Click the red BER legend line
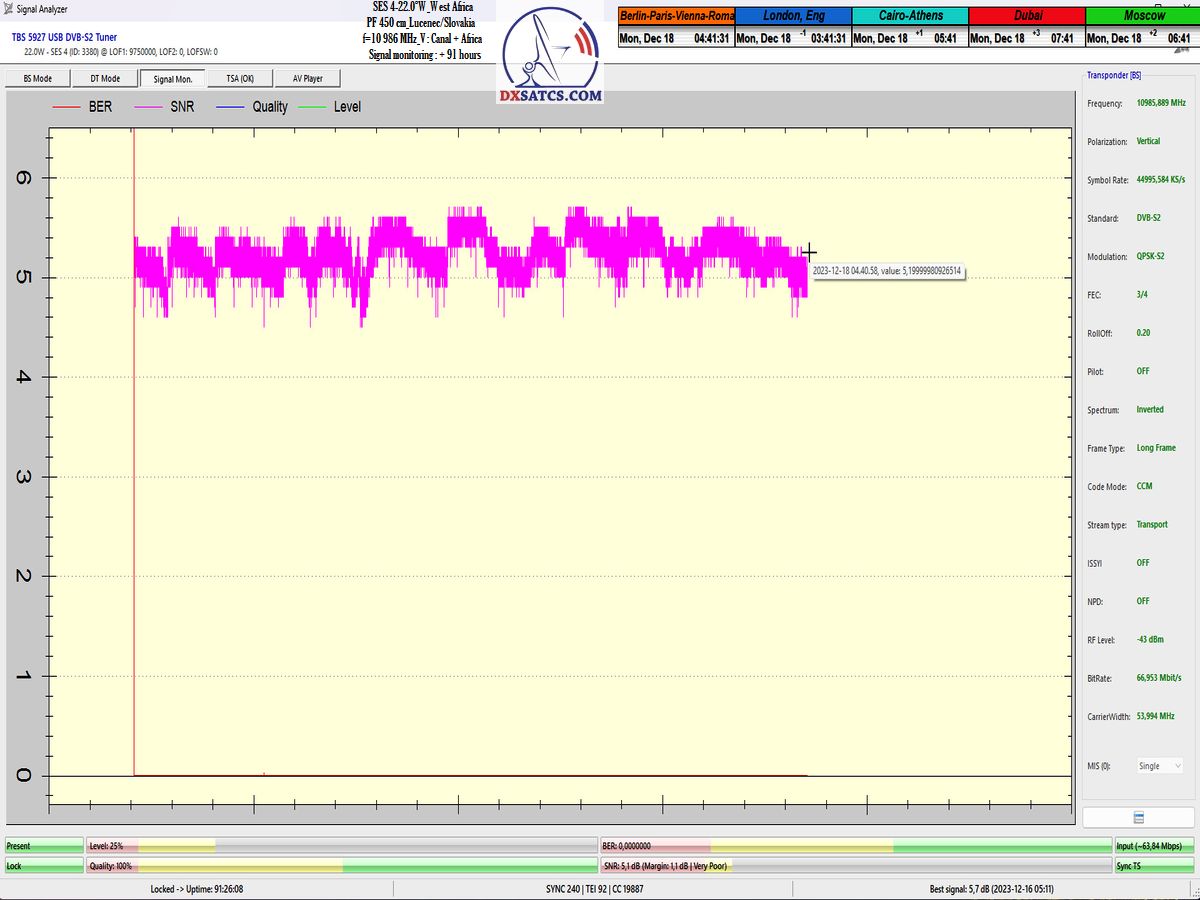The image size is (1200, 900). [65, 107]
